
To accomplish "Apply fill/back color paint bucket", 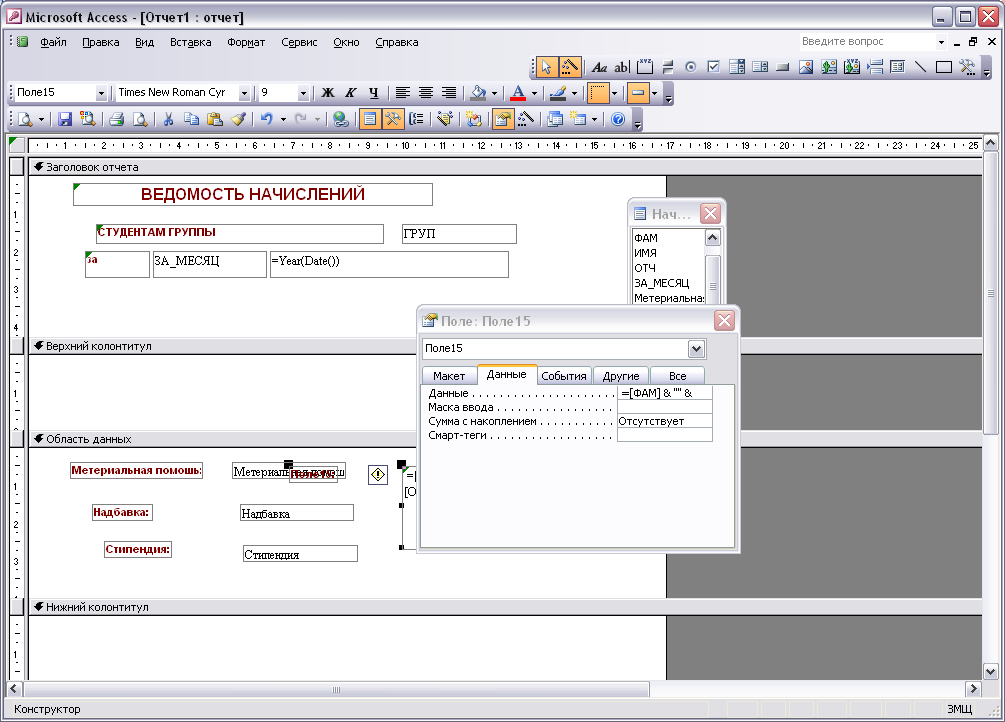I will point(478,93).
